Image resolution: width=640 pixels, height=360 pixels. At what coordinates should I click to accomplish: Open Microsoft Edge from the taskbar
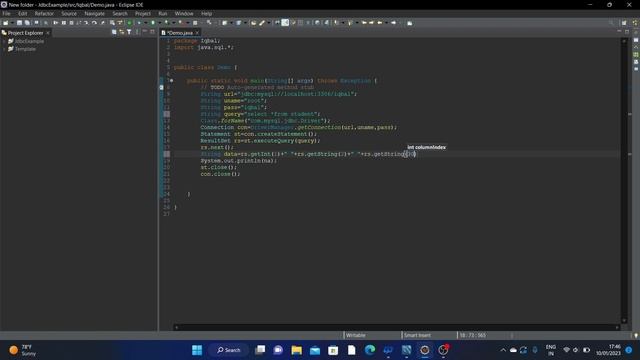[x=370, y=350]
